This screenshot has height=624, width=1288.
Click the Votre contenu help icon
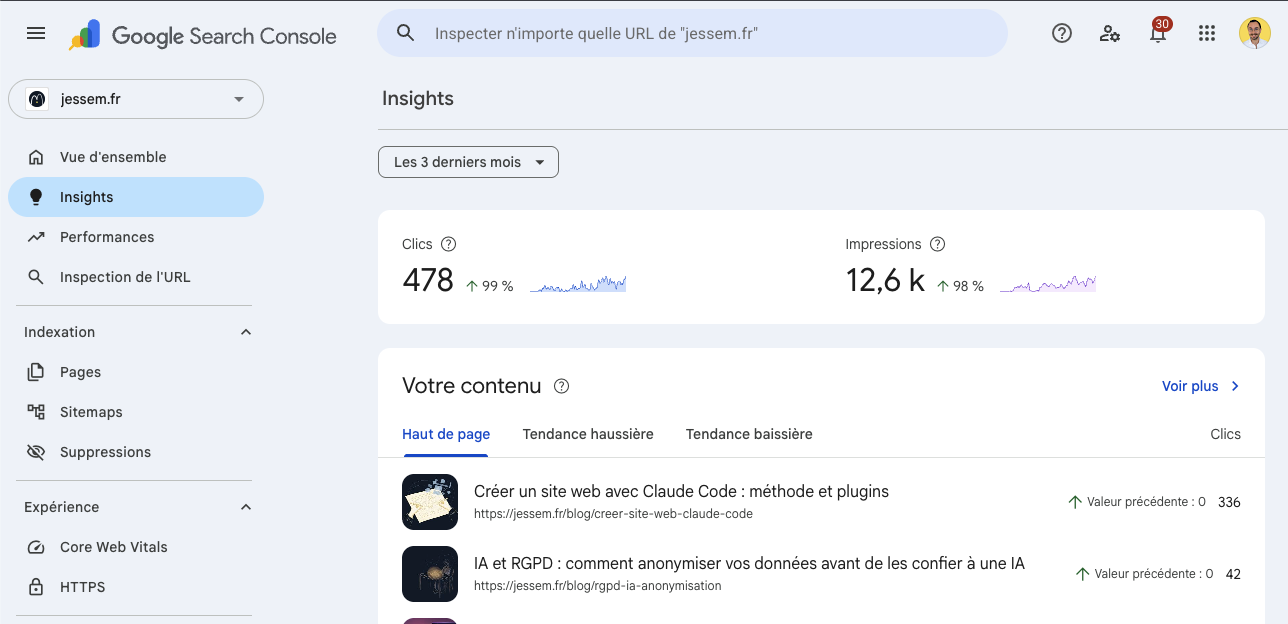[x=562, y=386]
